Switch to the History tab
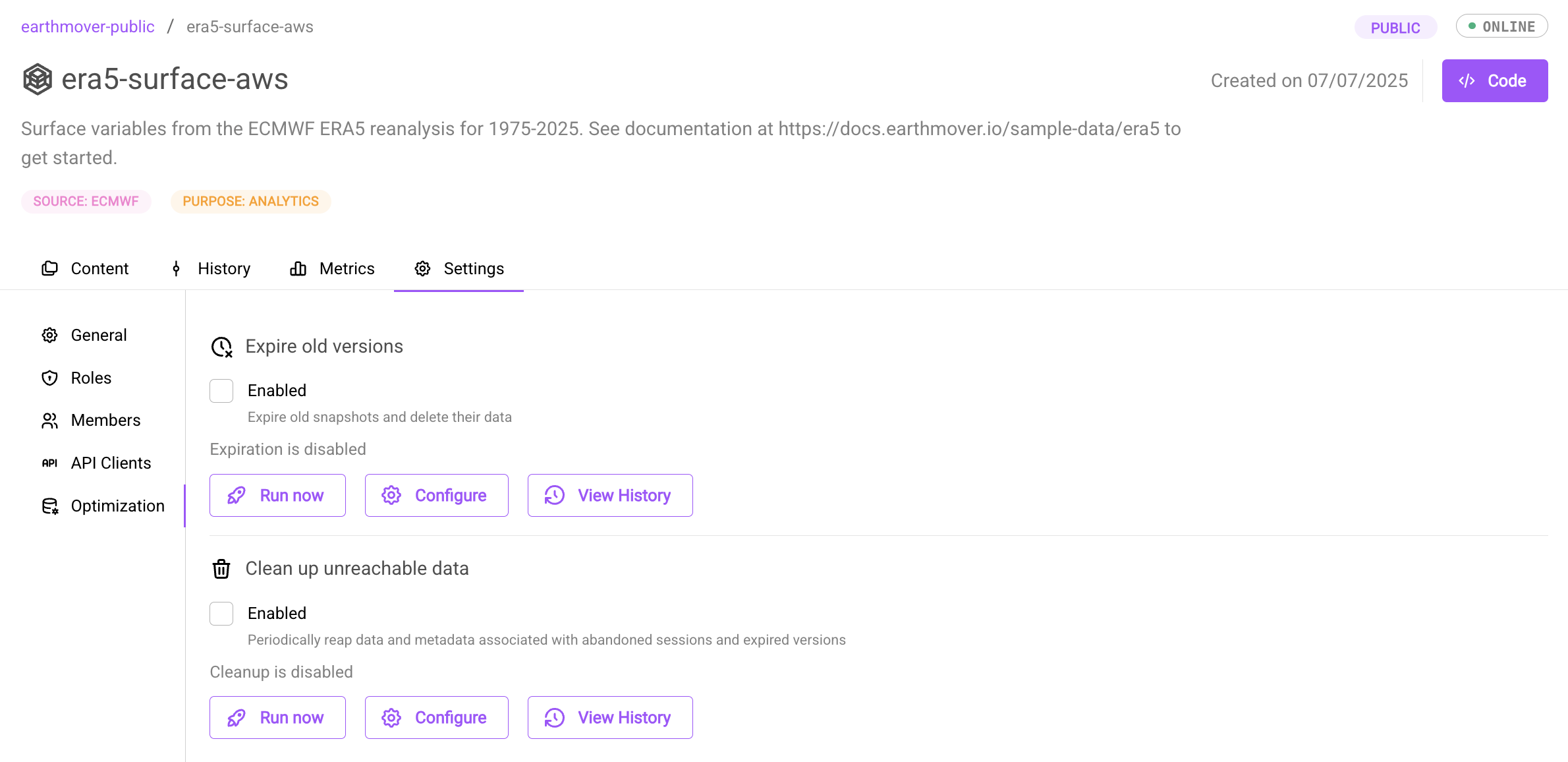Image resolution: width=1568 pixels, height=762 pixels. 211,268
